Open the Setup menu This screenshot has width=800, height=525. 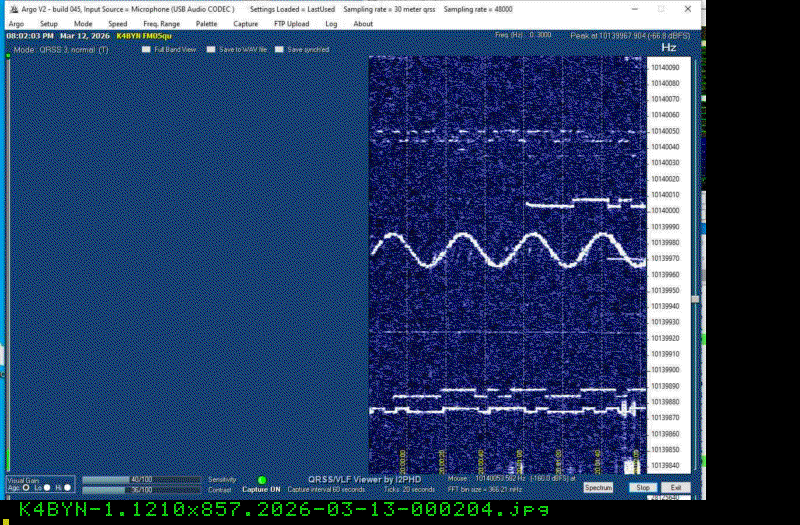coord(49,23)
